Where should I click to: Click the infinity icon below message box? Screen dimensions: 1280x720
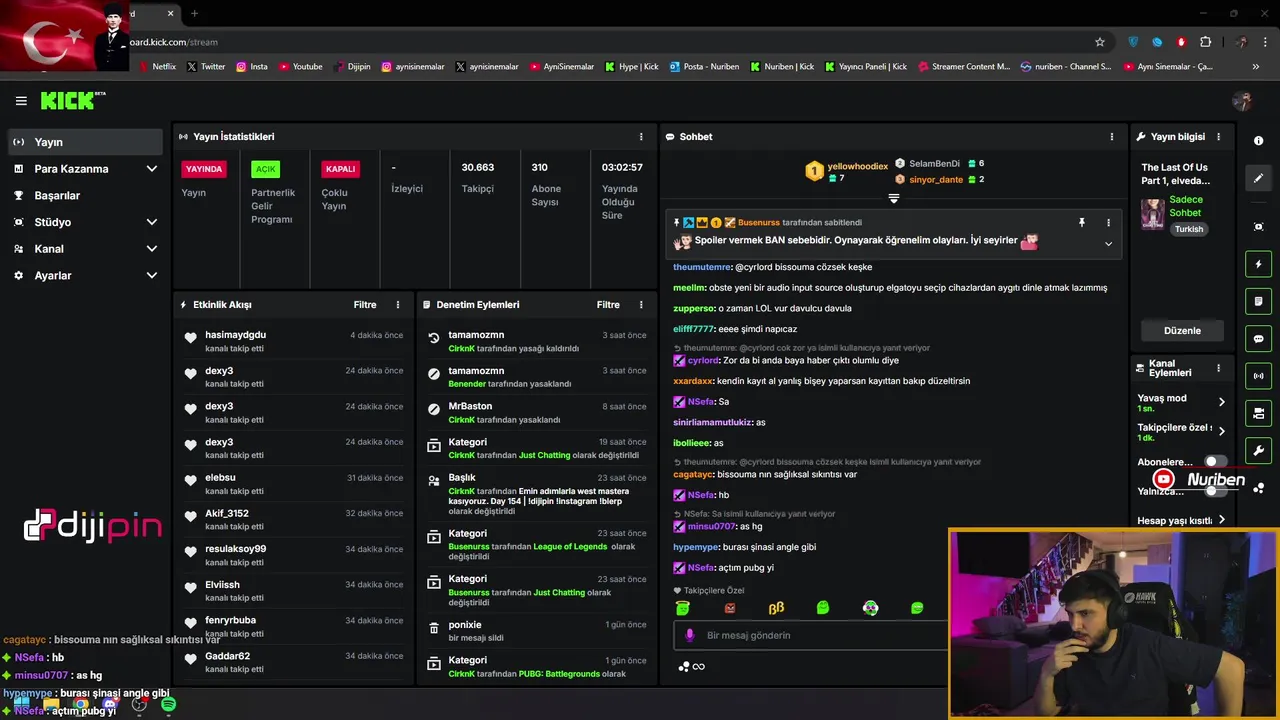click(x=698, y=667)
